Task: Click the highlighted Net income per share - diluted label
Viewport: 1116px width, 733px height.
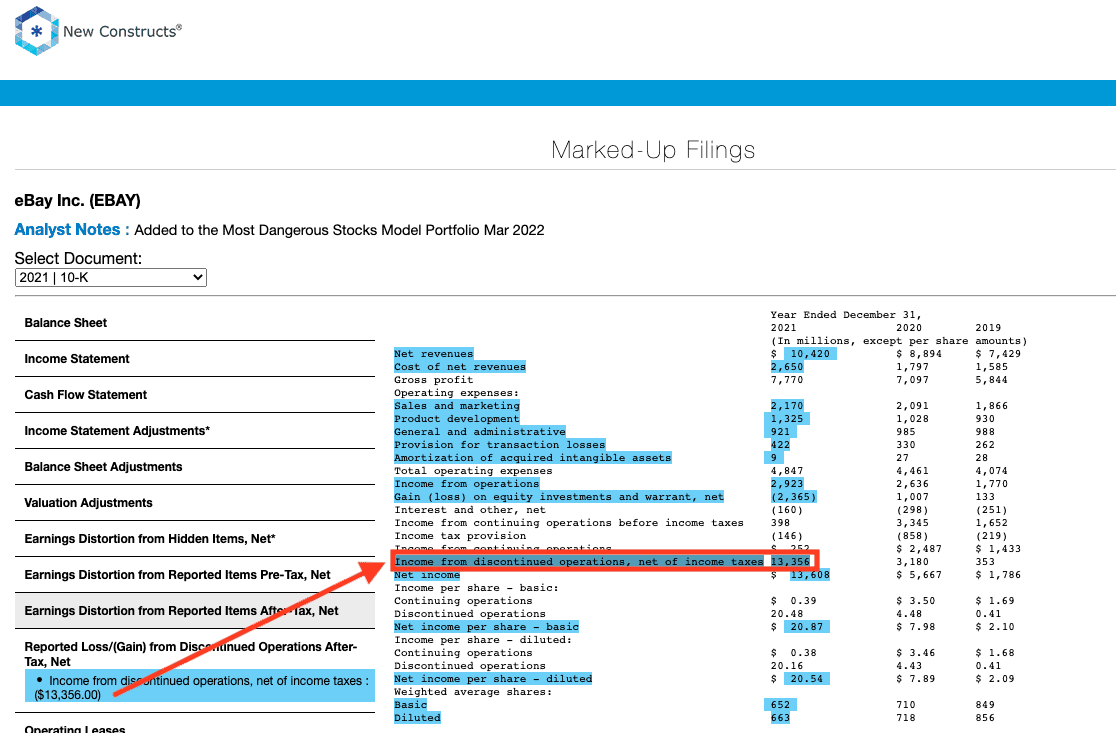Action: (x=493, y=679)
